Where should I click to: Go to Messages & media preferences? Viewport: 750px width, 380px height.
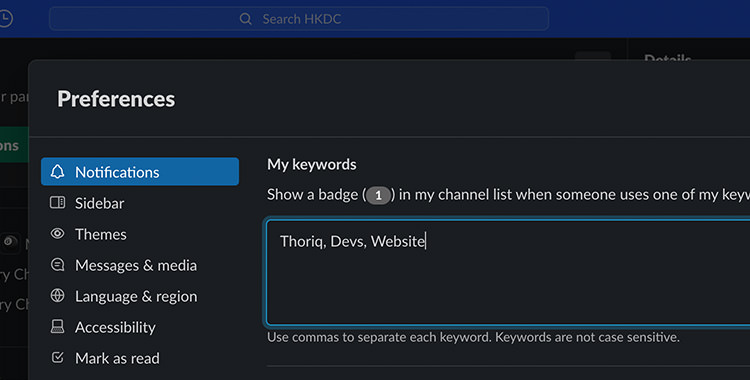click(140, 265)
